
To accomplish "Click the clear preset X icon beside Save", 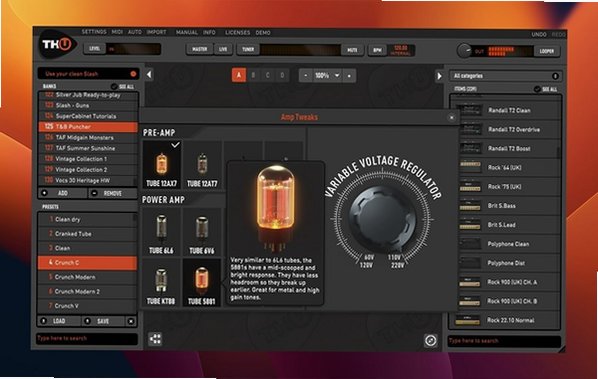I will coord(131,321).
